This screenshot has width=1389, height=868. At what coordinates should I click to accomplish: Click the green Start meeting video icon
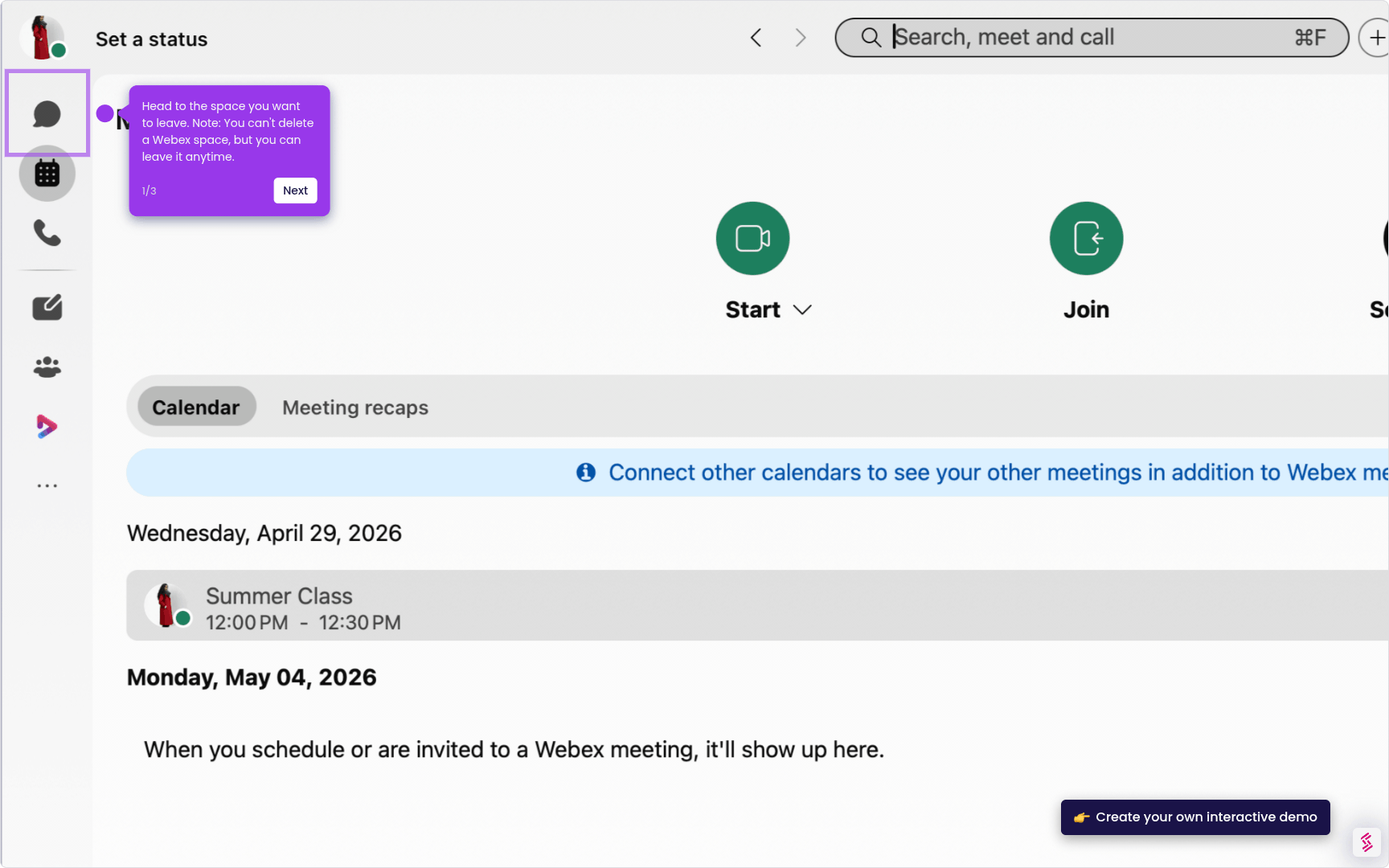tap(753, 238)
